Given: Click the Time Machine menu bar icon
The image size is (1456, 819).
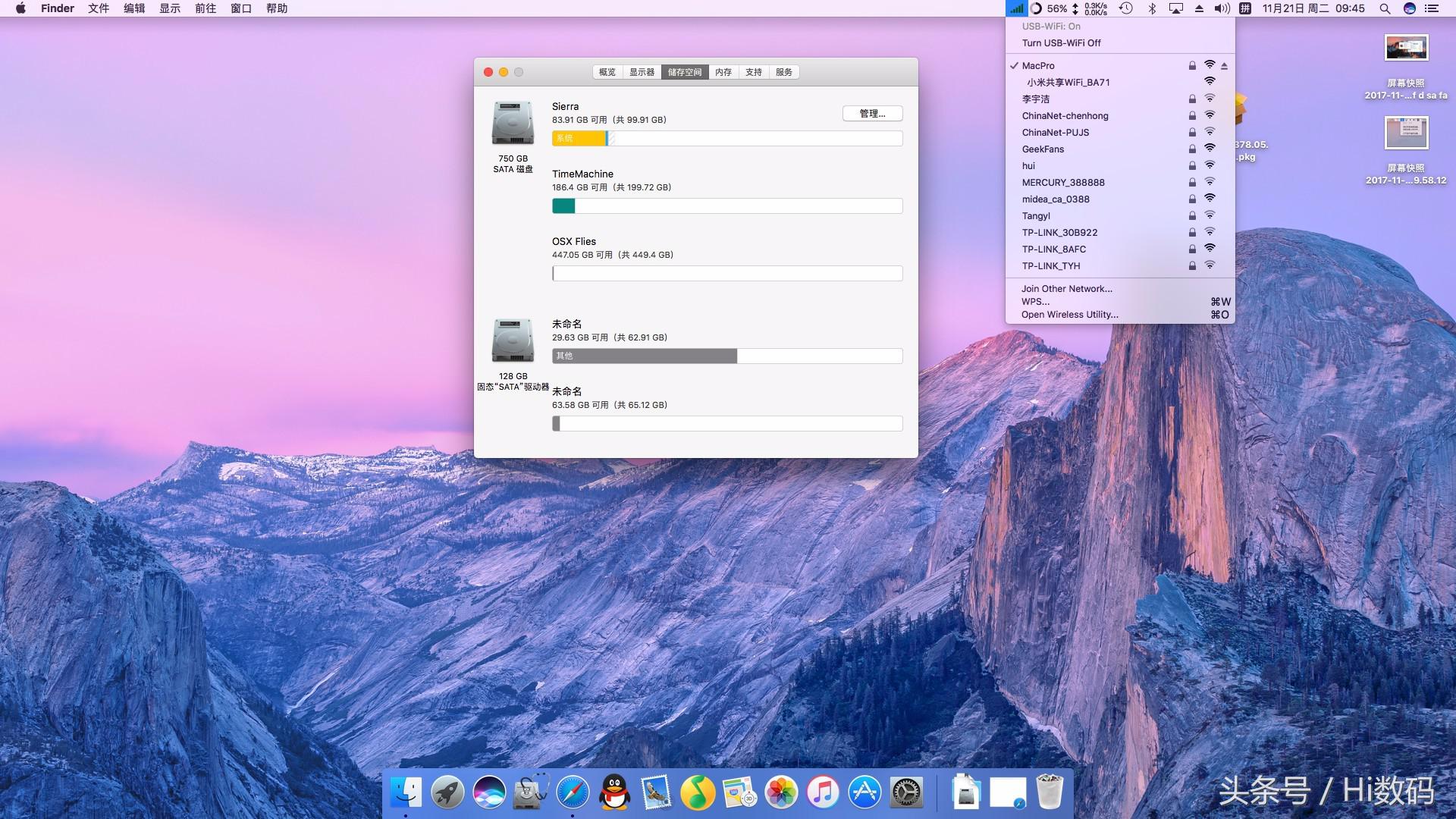Looking at the screenshot, I should (1126, 8).
